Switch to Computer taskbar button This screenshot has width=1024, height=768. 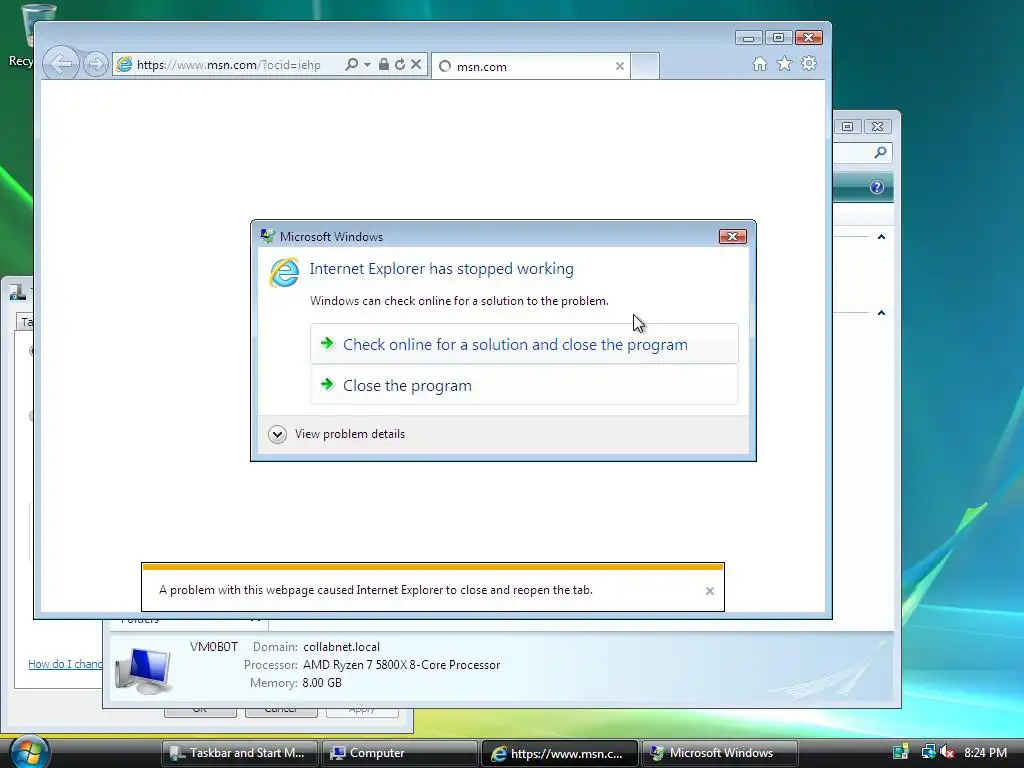(400, 753)
